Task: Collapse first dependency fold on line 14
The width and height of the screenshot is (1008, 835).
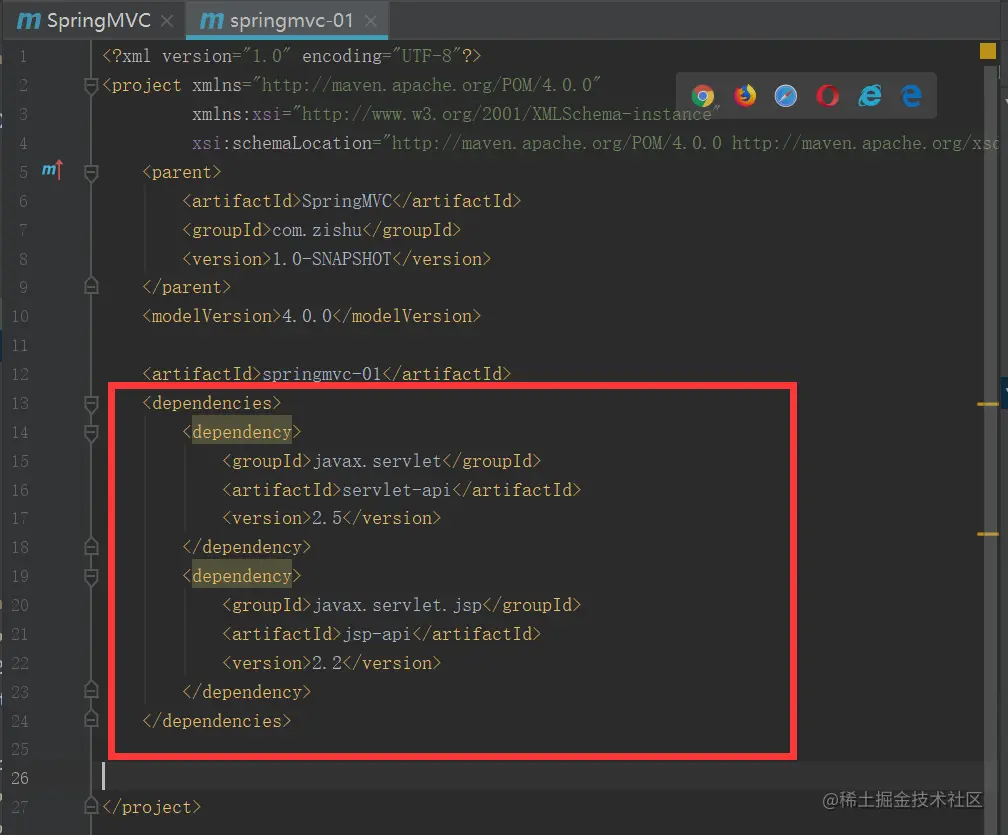Action: [x=91, y=432]
